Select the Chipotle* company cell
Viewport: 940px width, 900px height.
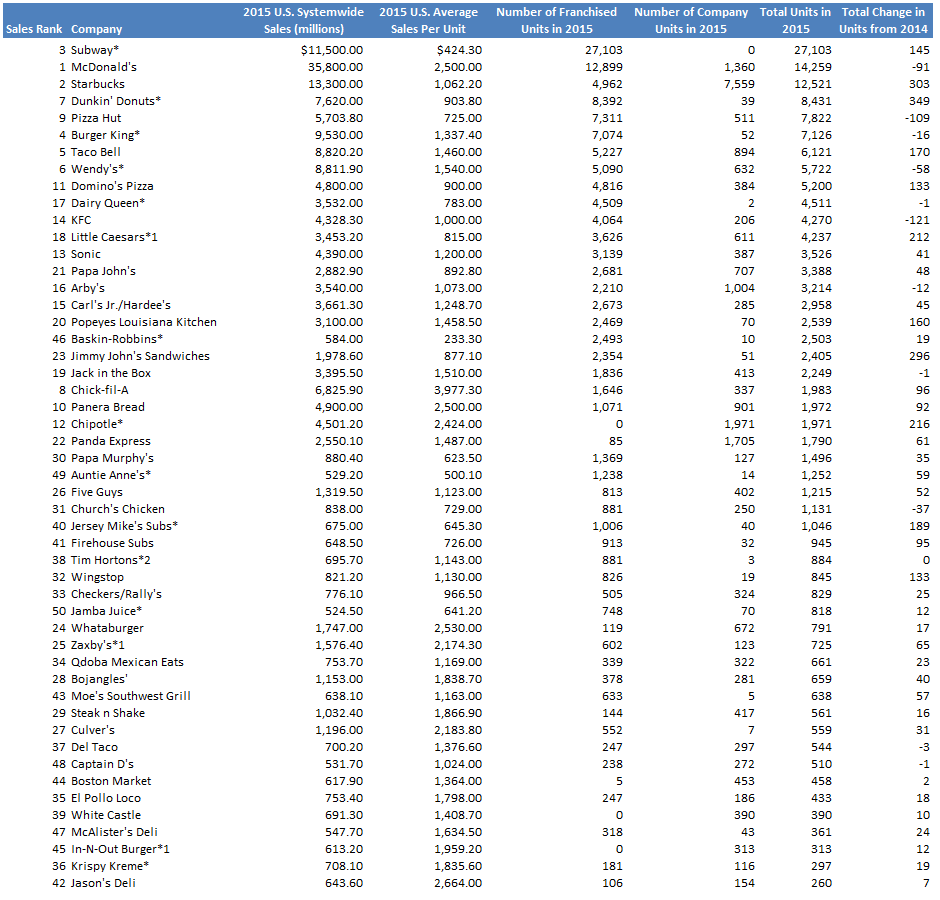(97, 425)
